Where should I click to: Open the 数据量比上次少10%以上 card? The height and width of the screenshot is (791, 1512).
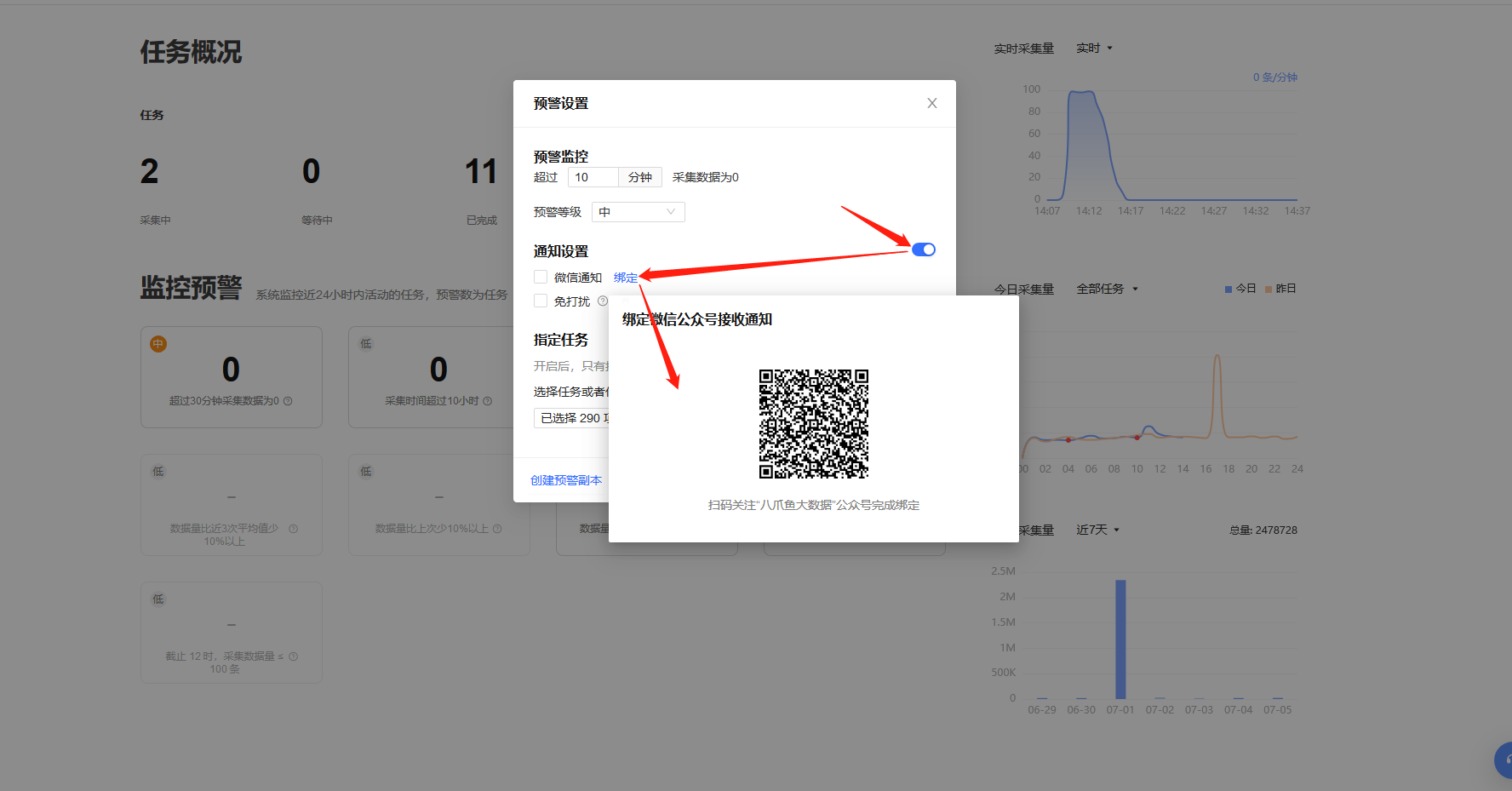click(439, 505)
